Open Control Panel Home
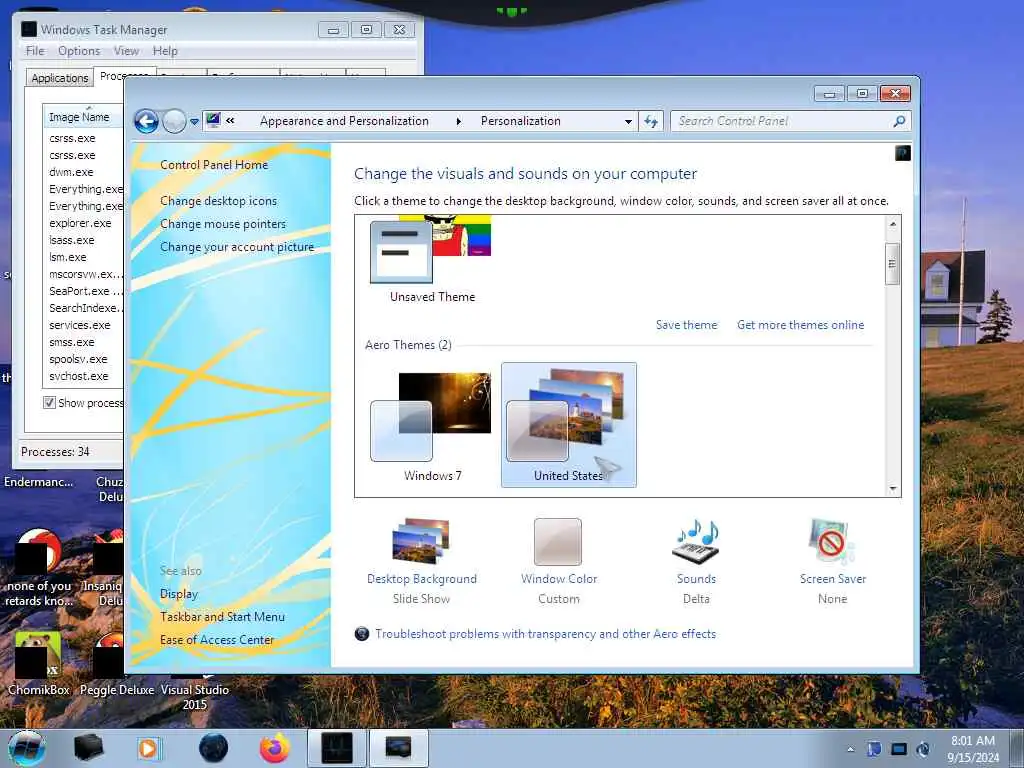The height and width of the screenshot is (768, 1024). [x=214, y=165]
